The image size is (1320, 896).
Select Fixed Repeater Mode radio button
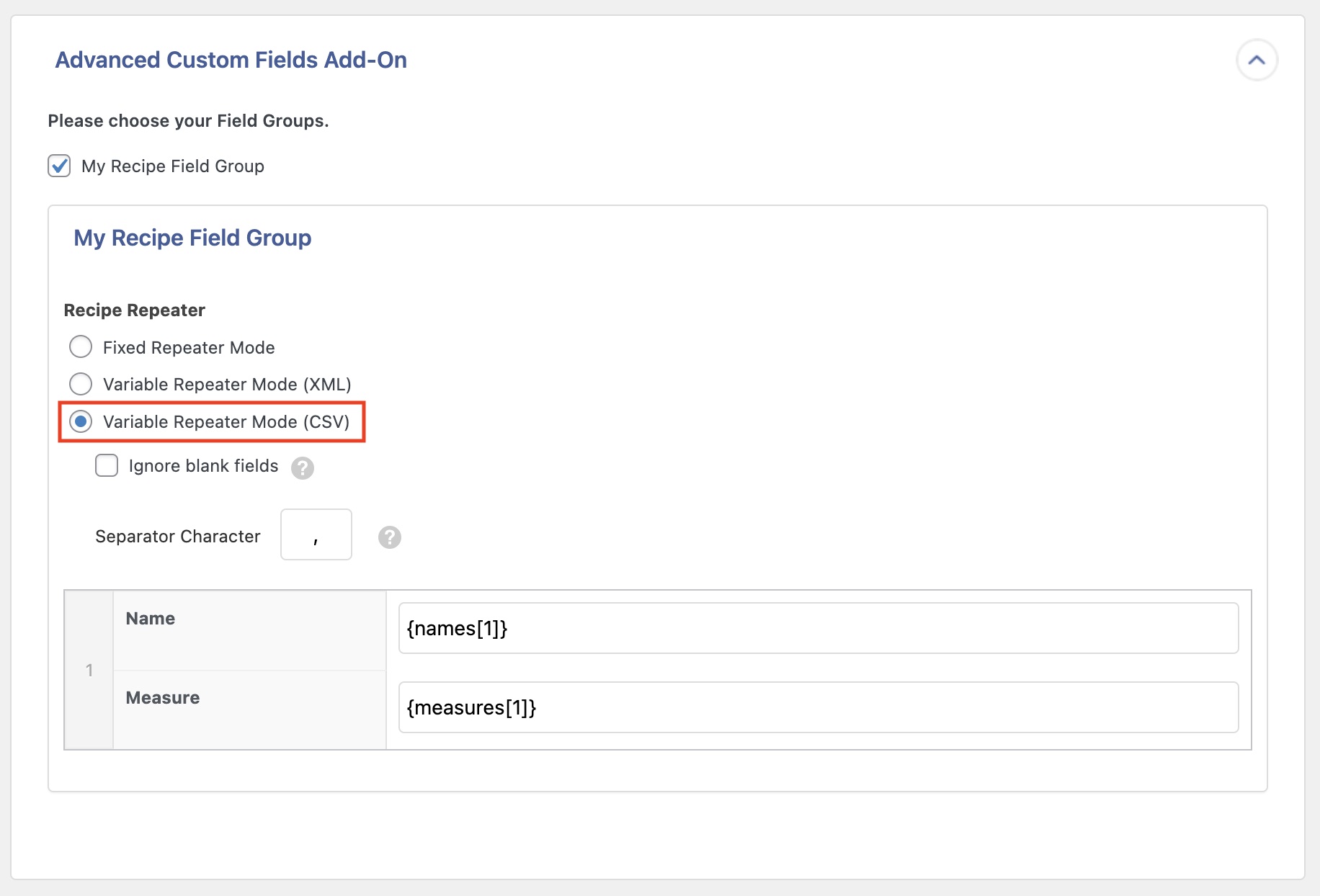pos(81,347)
